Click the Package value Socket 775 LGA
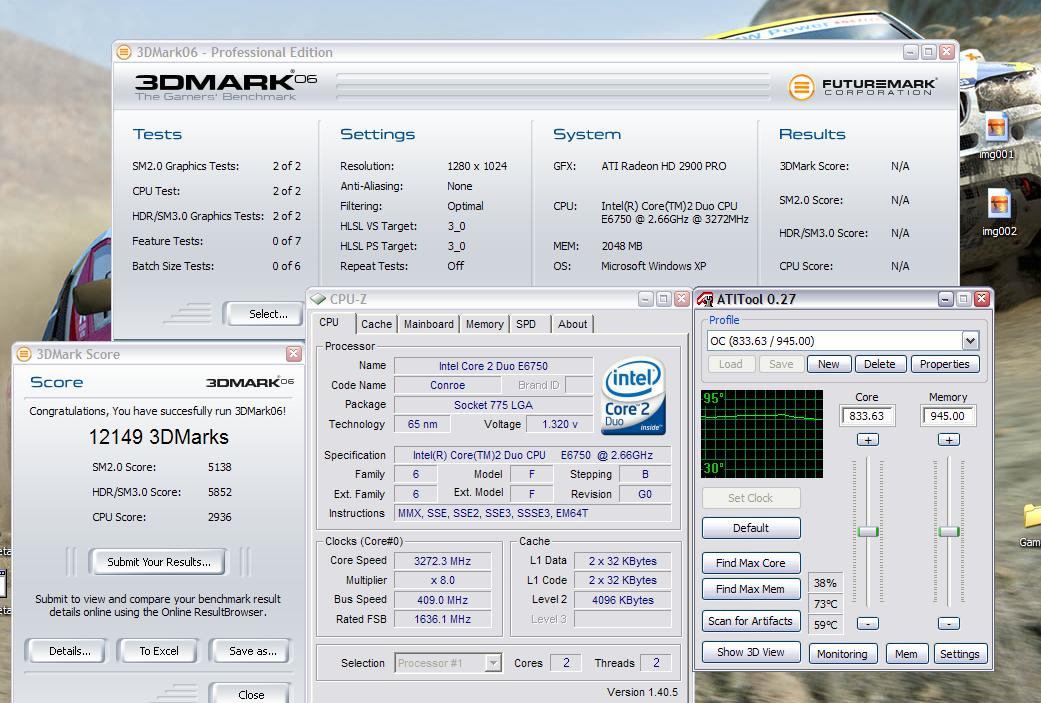Viewport: 1041px width, 703px height. pos(493,405)
